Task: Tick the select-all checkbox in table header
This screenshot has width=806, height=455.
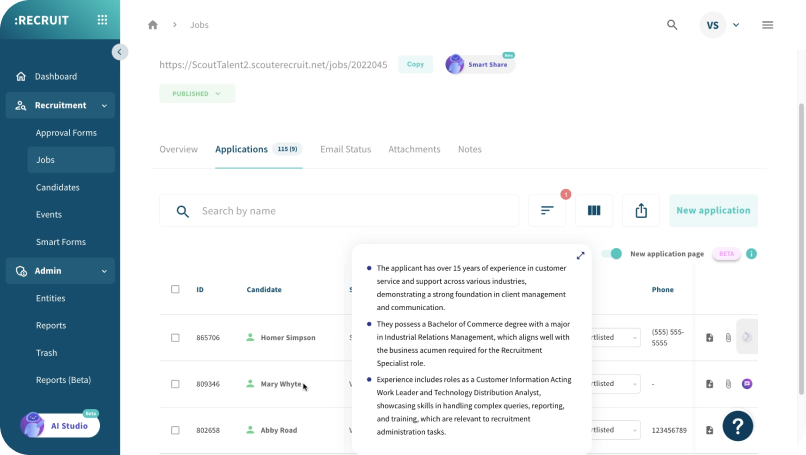Action: point(175,290)
